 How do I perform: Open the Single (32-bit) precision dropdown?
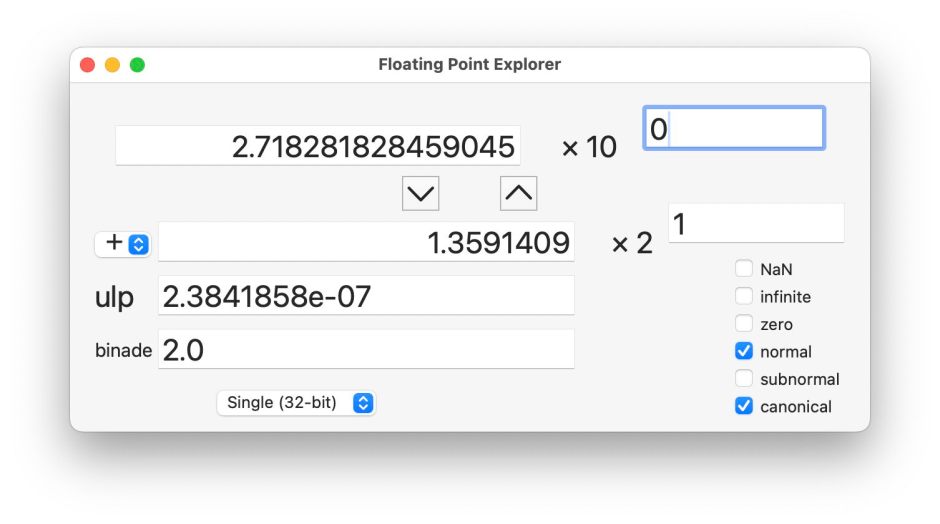(x=296, y=403)
